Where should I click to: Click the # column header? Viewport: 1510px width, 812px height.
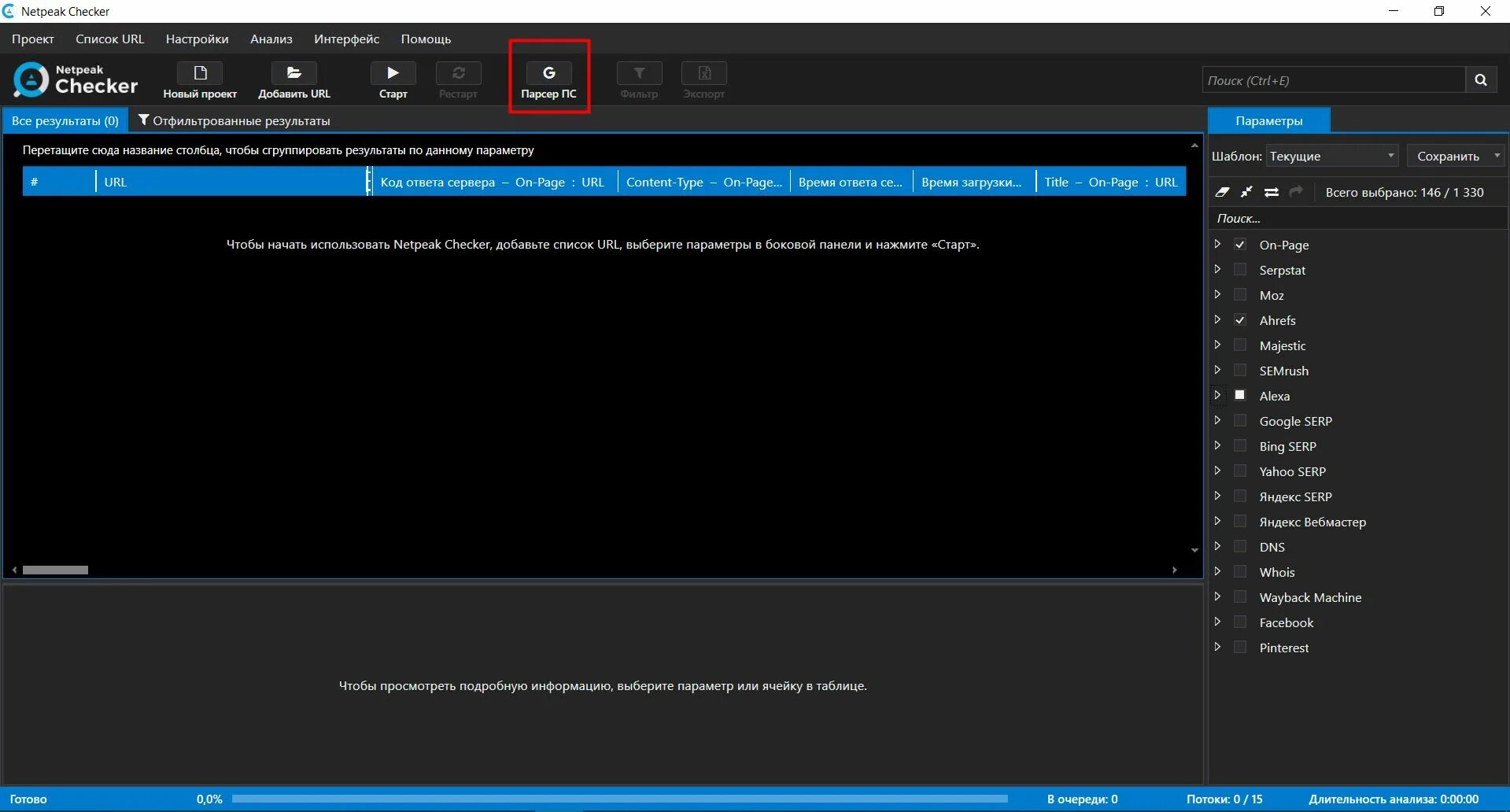click(x=59, y=182)
